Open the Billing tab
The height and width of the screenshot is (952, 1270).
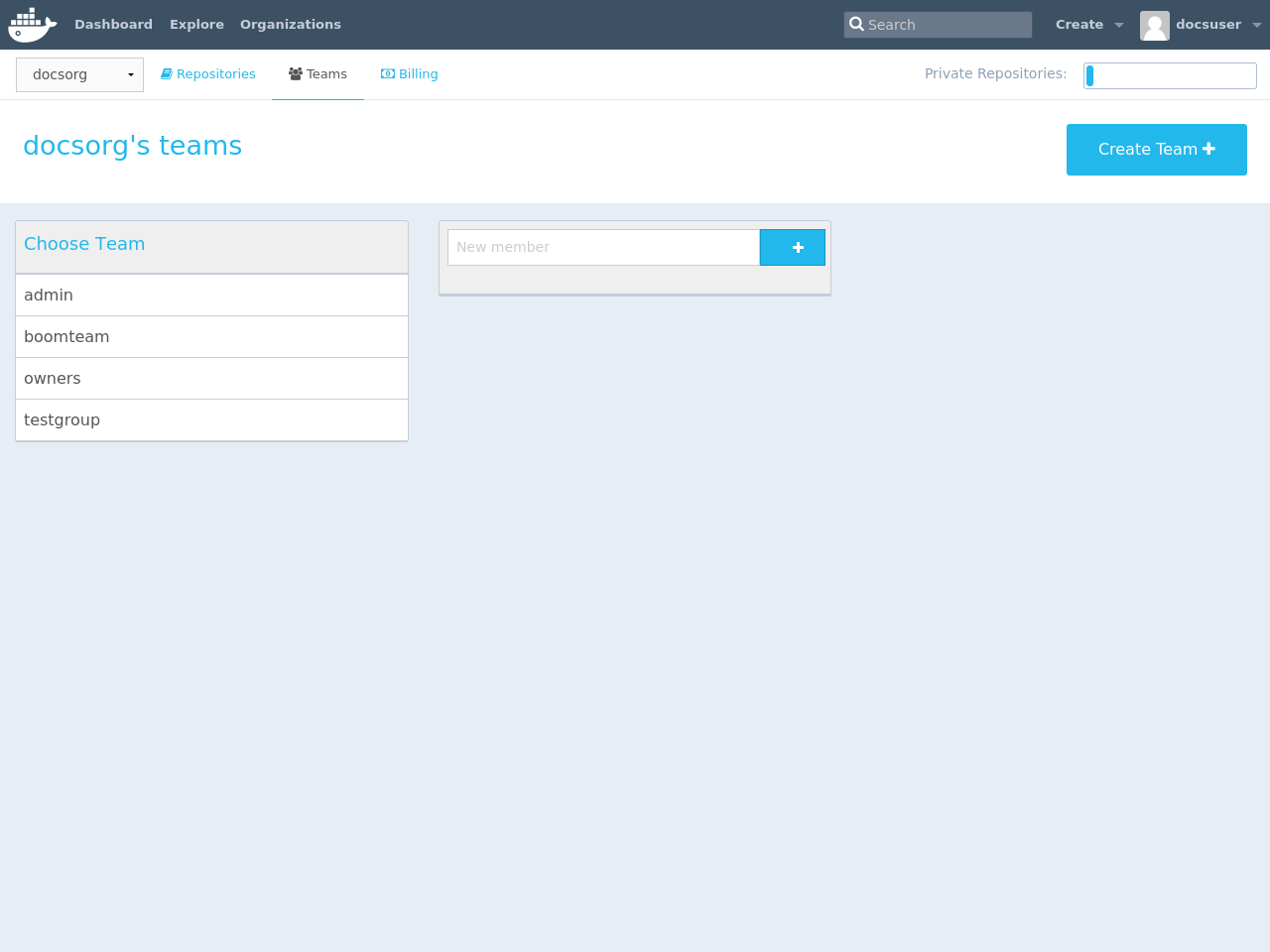(410, 74)
